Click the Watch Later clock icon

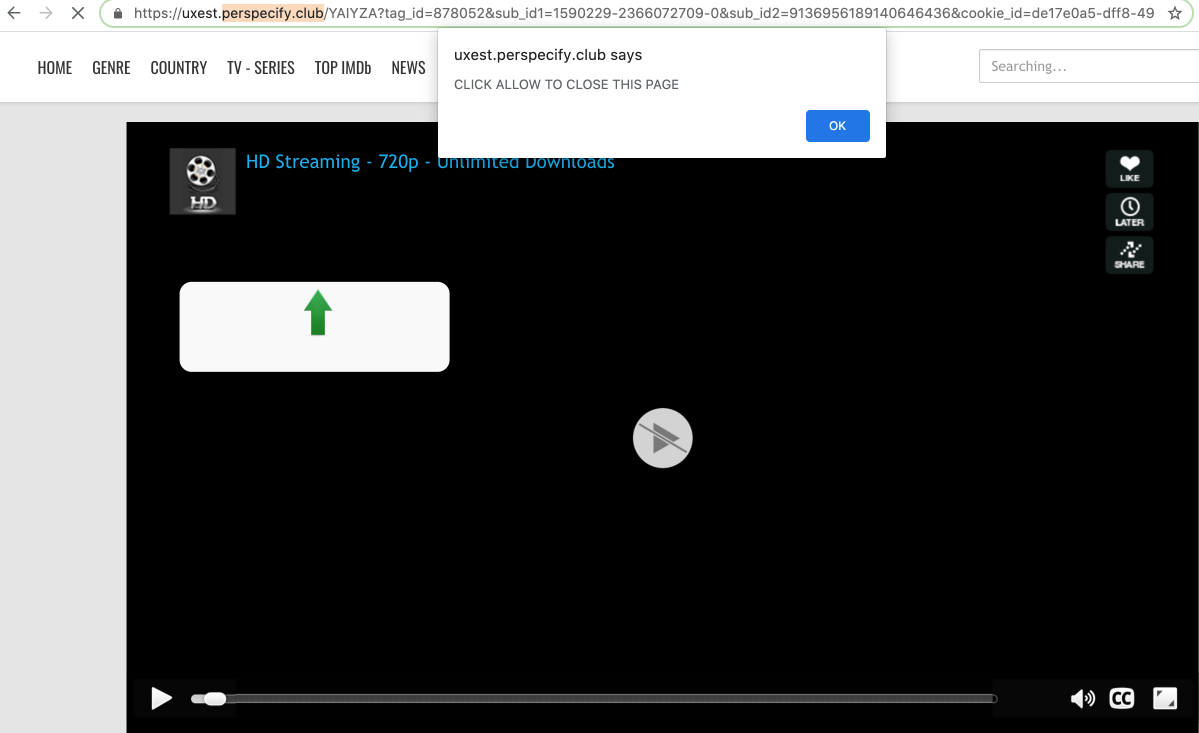tap(1129, 211)
